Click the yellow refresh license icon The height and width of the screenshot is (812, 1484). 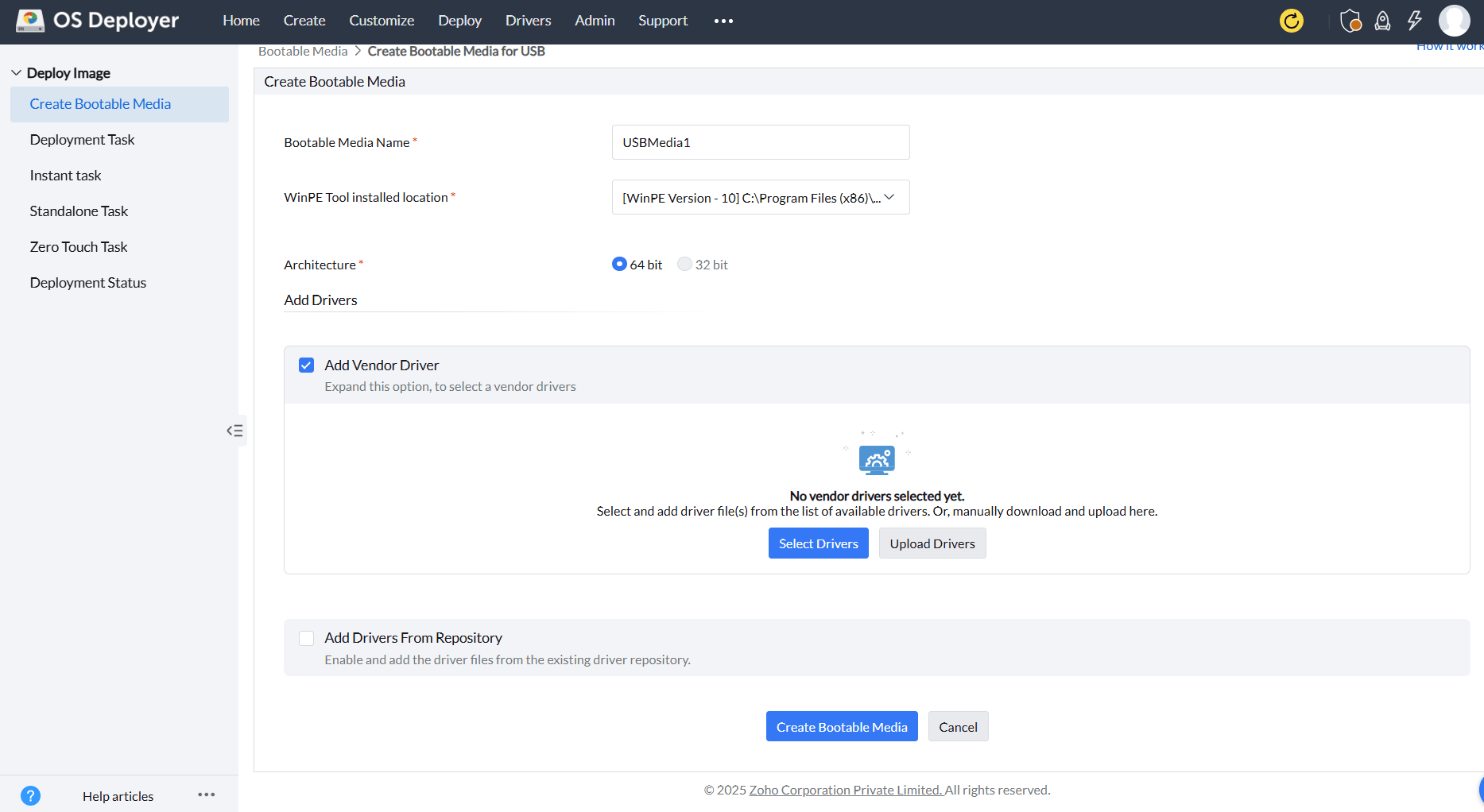[1291, 21]
